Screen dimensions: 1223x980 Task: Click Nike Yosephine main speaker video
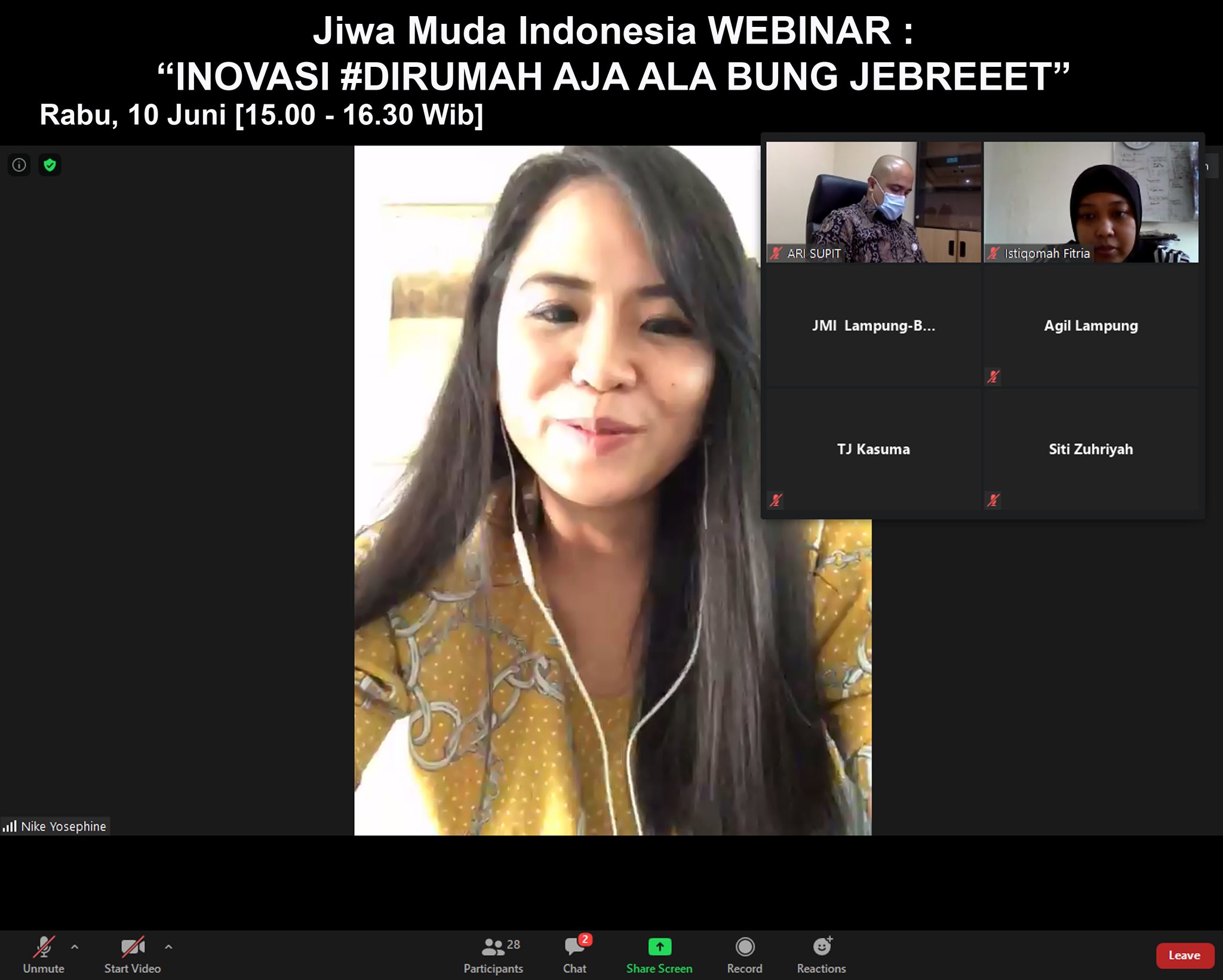pos(613,490)
